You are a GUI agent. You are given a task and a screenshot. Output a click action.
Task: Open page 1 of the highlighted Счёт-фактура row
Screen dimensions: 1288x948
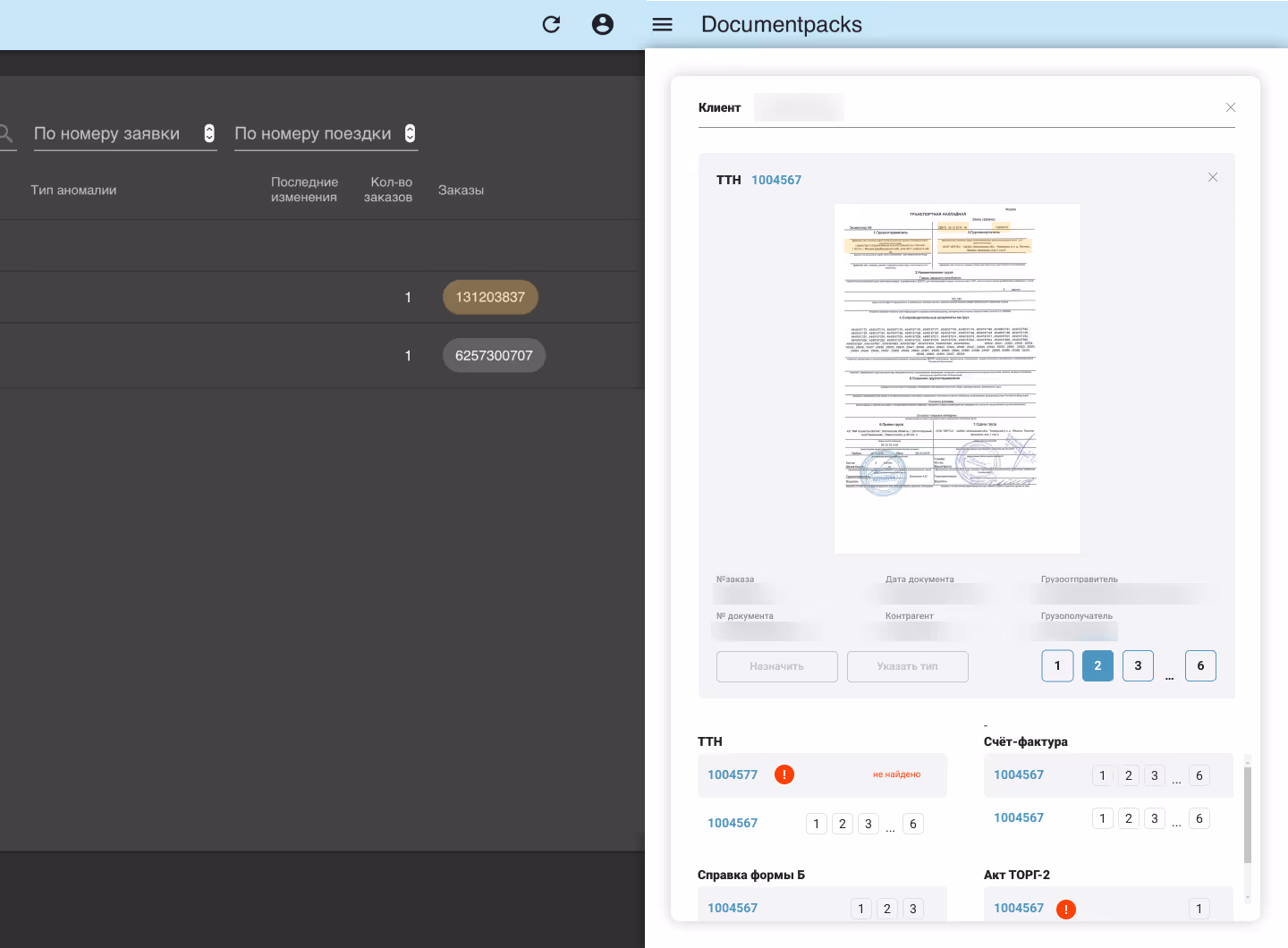point(1103,775)
